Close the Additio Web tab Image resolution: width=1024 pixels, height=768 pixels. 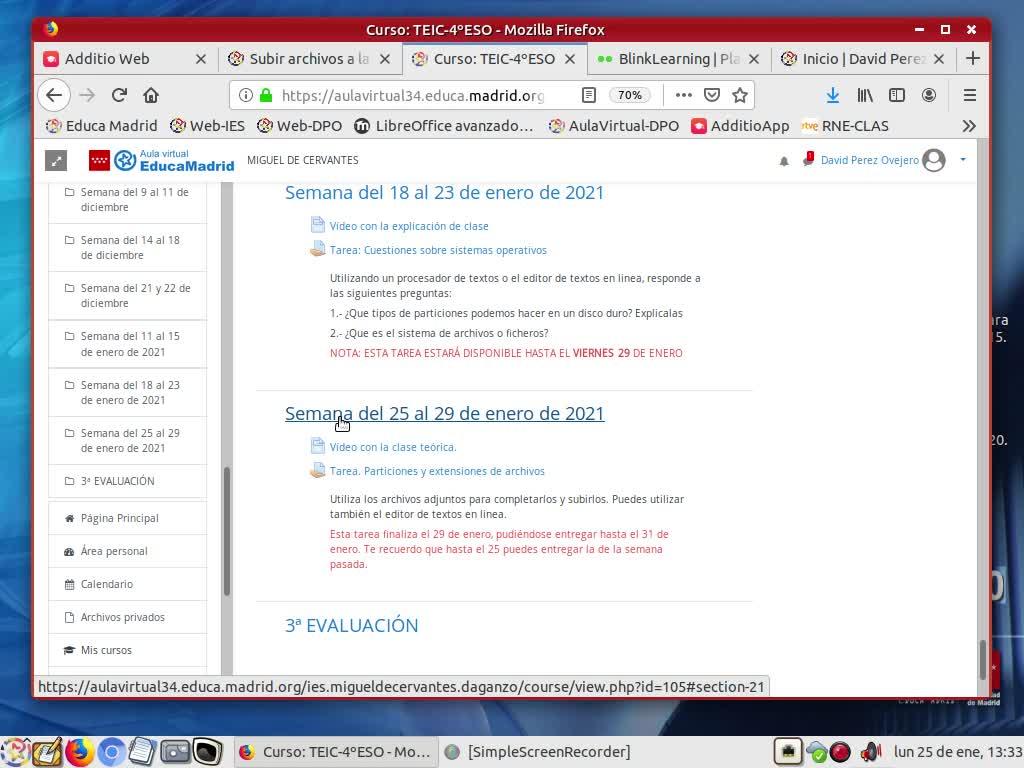[x=201, y=59]
